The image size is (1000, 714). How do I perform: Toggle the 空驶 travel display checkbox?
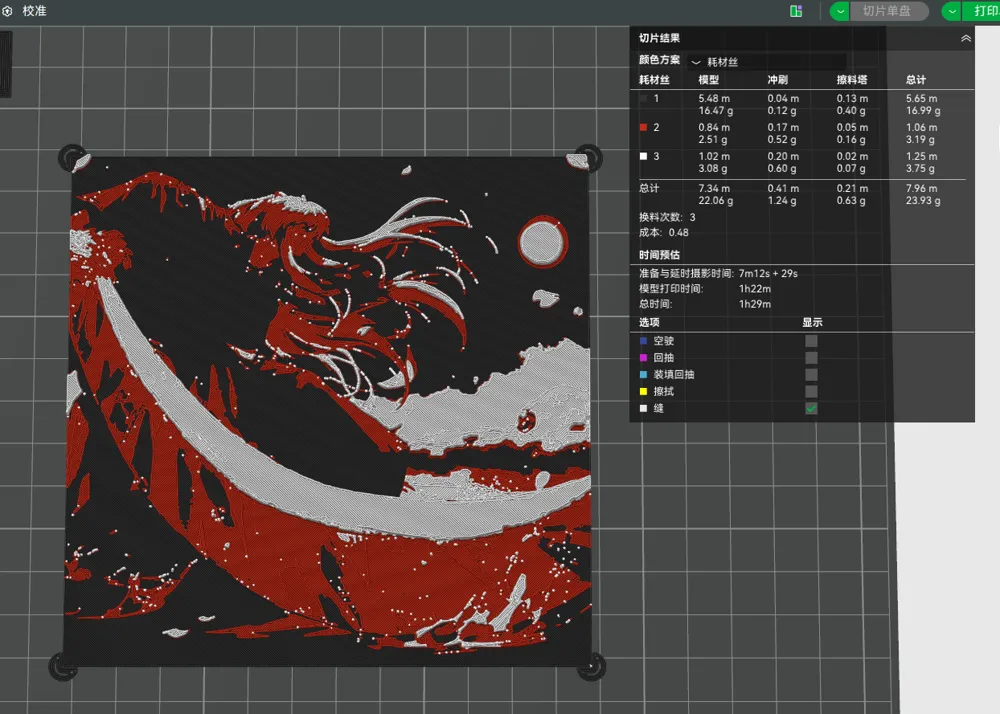point(811,341)
